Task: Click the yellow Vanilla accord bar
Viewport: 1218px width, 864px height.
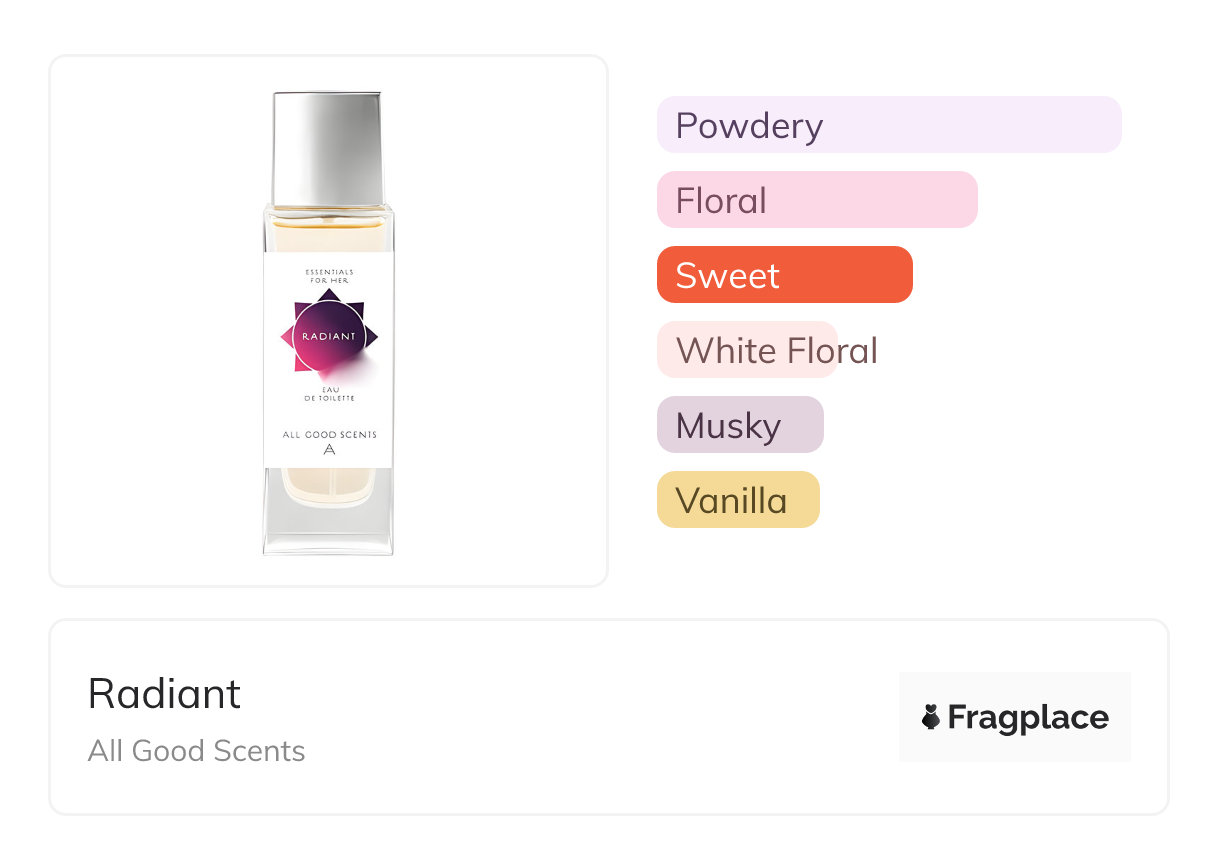Action: 738,500
